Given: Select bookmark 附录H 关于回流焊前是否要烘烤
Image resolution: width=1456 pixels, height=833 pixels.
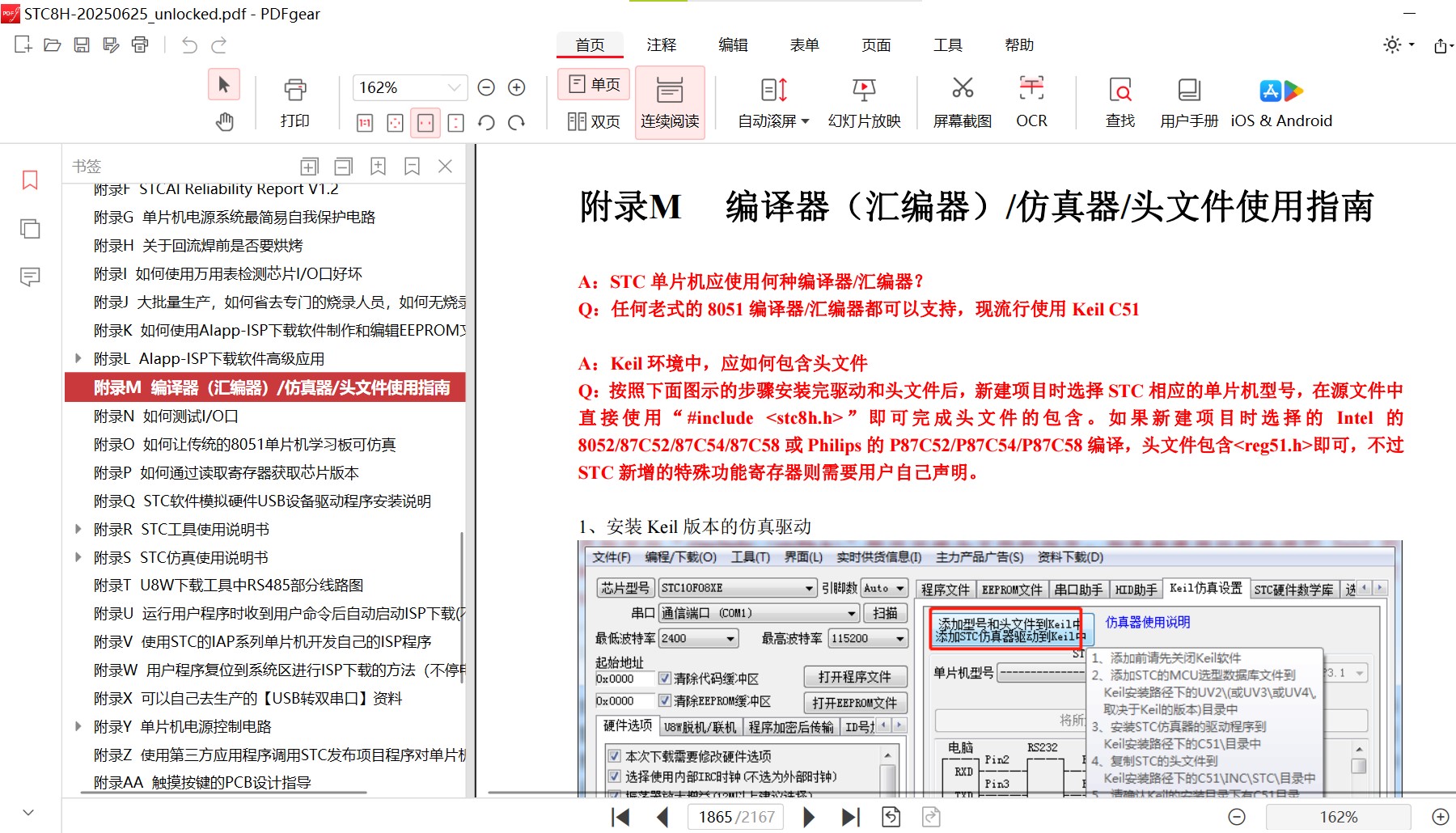Looking at the screenshot, I should click(198, 246).
